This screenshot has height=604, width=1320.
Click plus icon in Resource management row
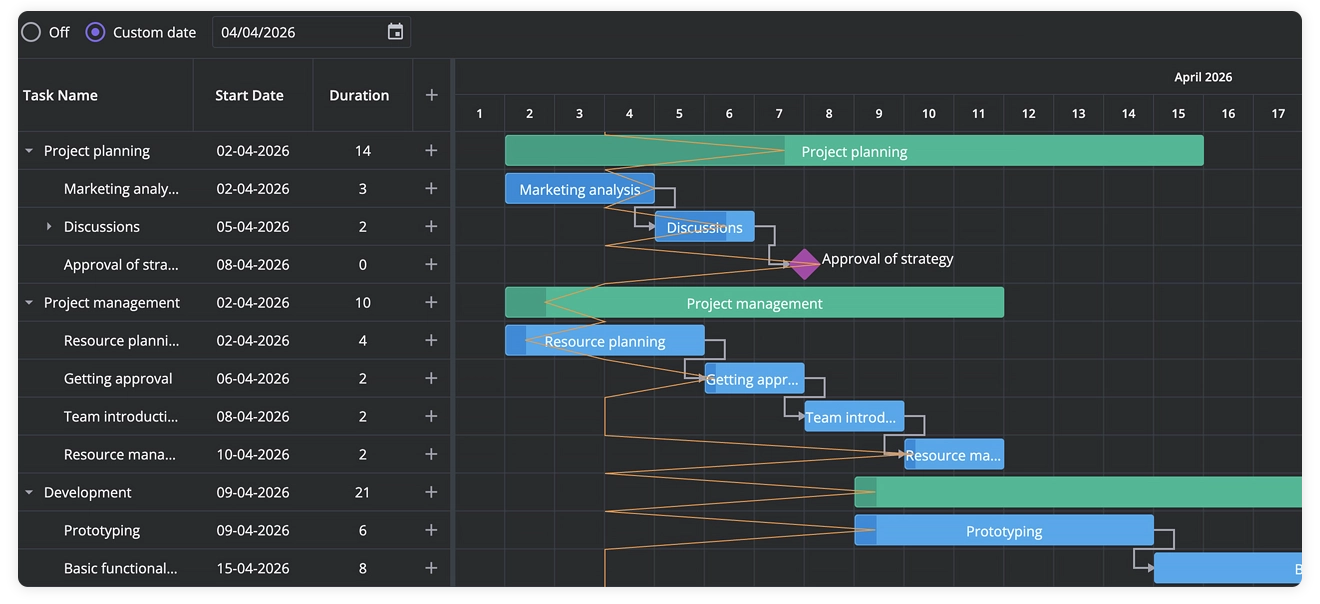(x=431, y=455)
